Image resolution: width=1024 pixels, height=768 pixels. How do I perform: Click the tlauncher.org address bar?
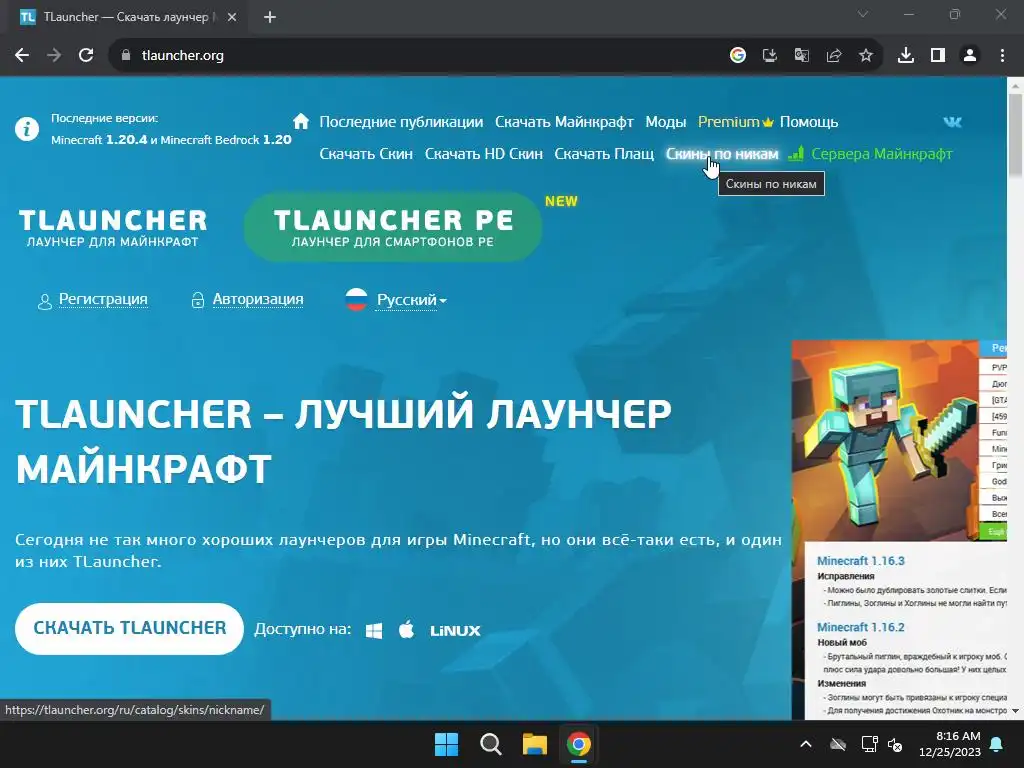coord(418,56)
